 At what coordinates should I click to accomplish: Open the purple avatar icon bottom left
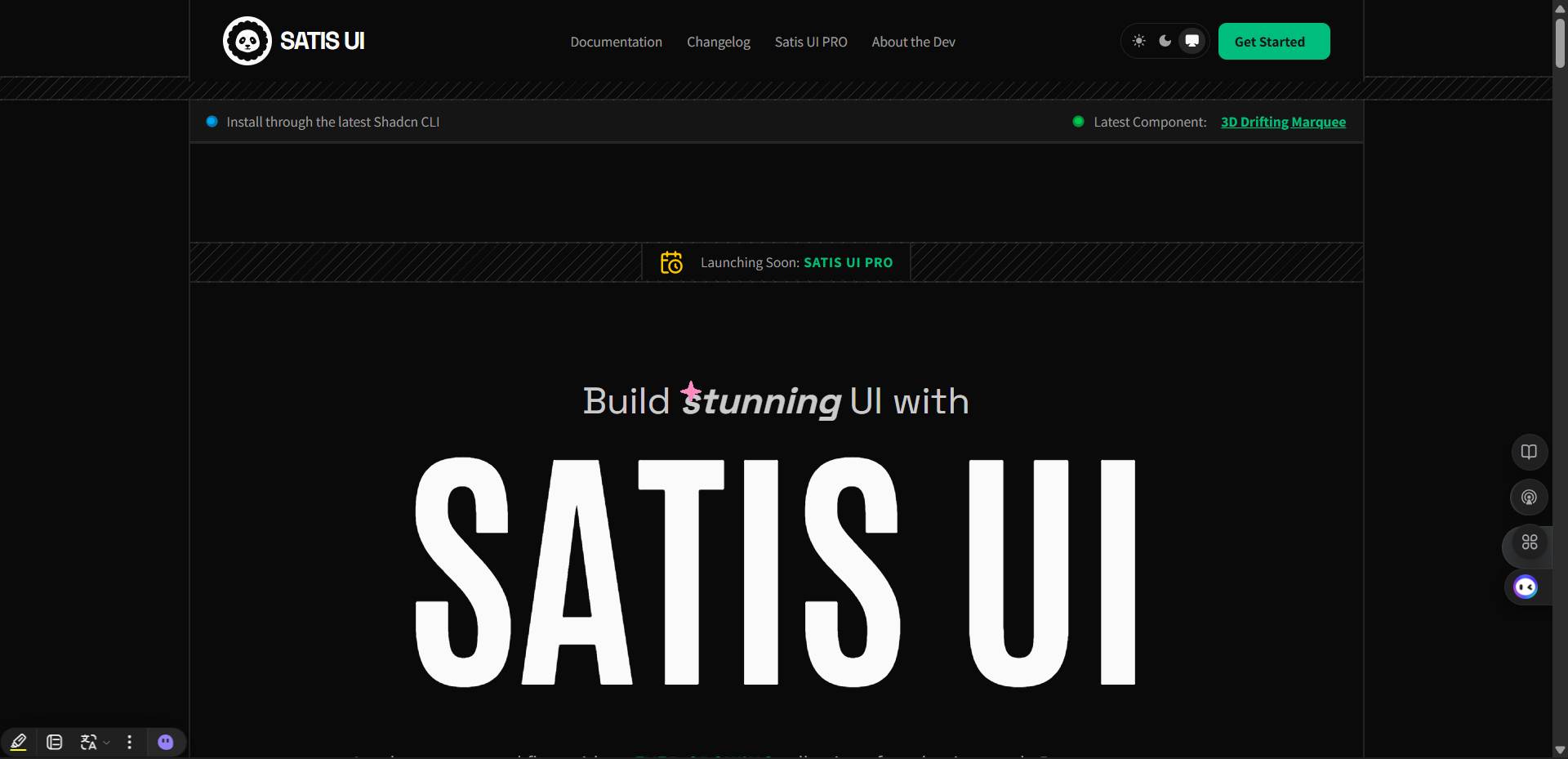pyautogui.click(x=166, y=742)
